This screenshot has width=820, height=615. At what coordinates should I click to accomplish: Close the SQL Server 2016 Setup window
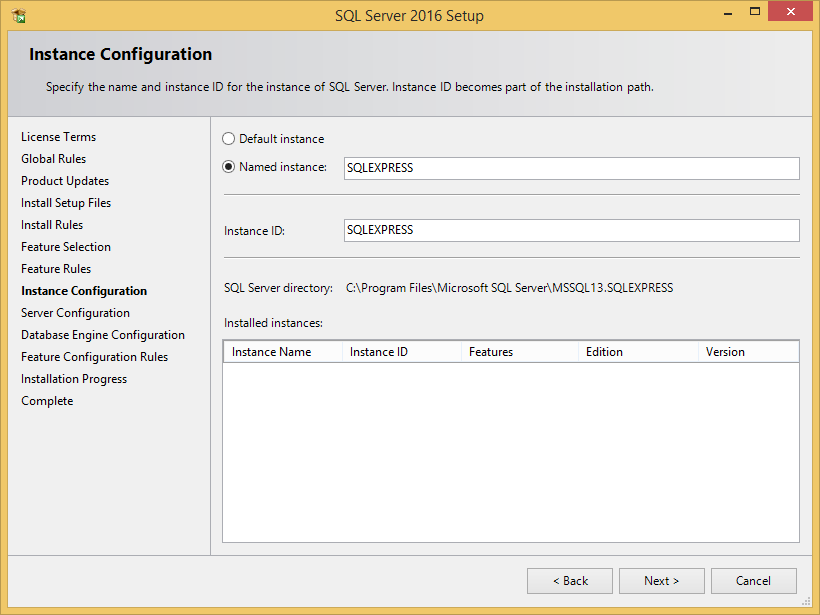tap(790, 12)
